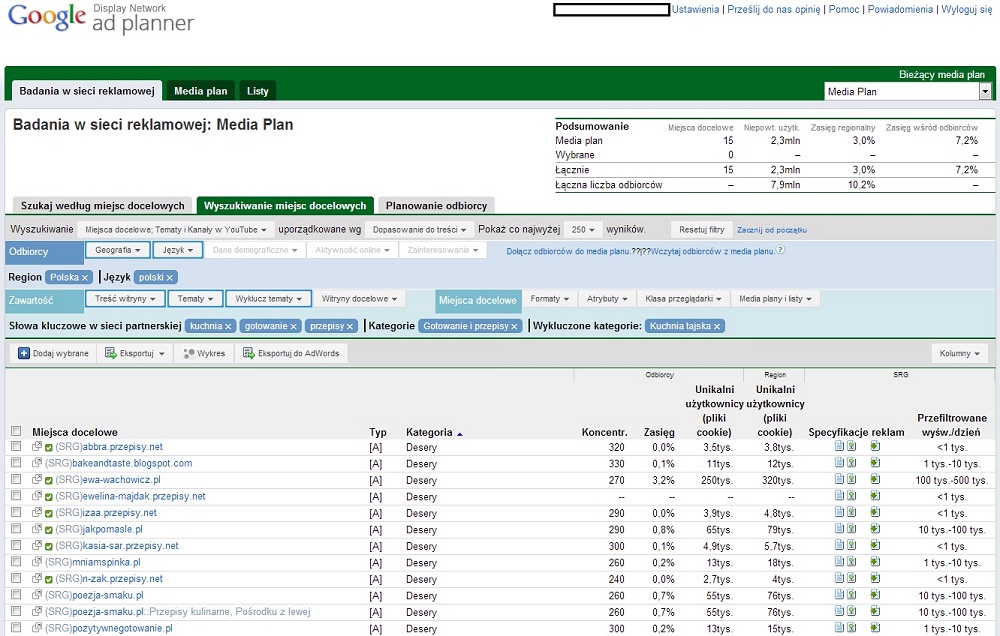Image resolution: width=1000 pixels, height=636 pixels.
Task: Open the Geografia dropdown
Action: pos(117,250)
